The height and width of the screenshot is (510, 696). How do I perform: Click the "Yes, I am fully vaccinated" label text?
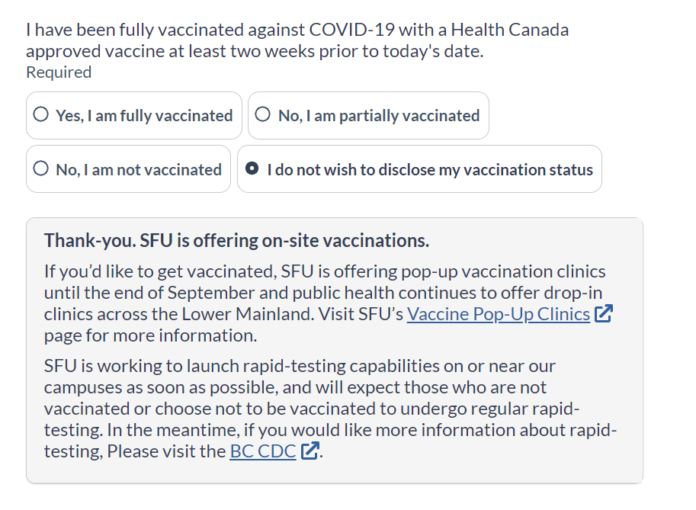(144, 115)
